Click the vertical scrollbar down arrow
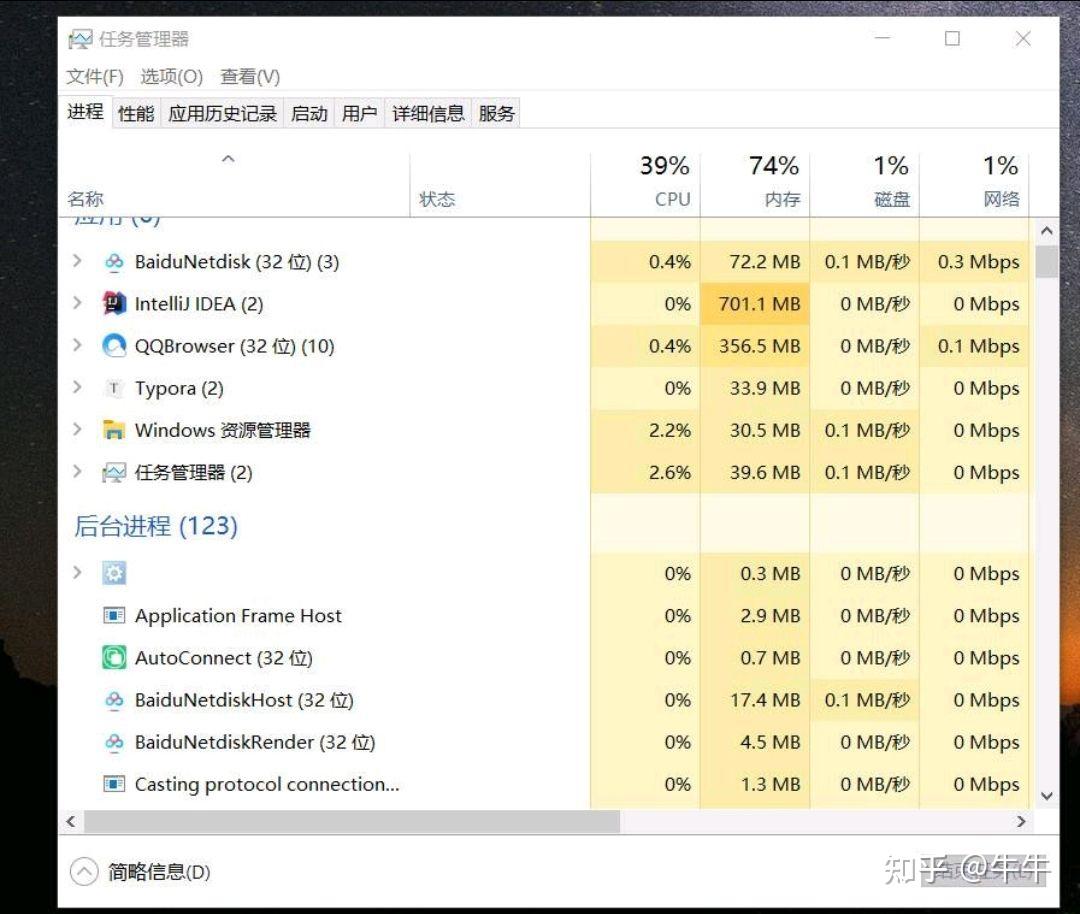This screenshot has width=1080, height=914. pos(1047,794)
